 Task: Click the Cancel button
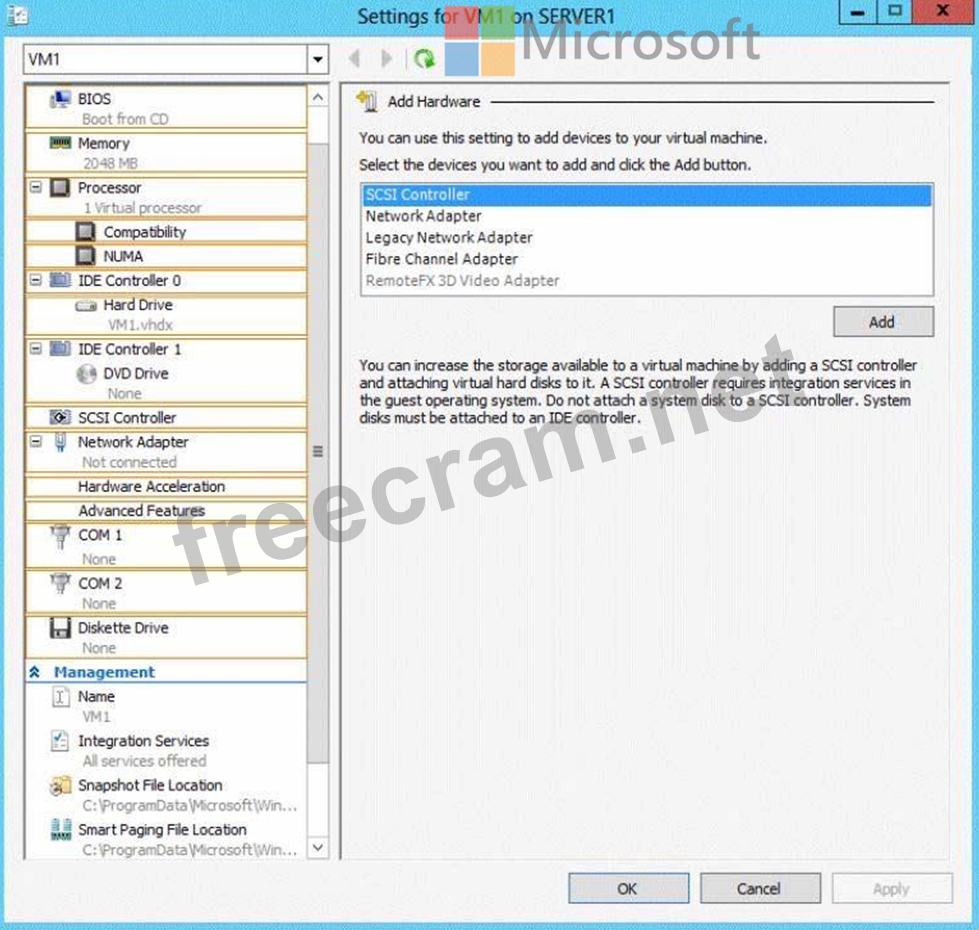click(760, 888)
